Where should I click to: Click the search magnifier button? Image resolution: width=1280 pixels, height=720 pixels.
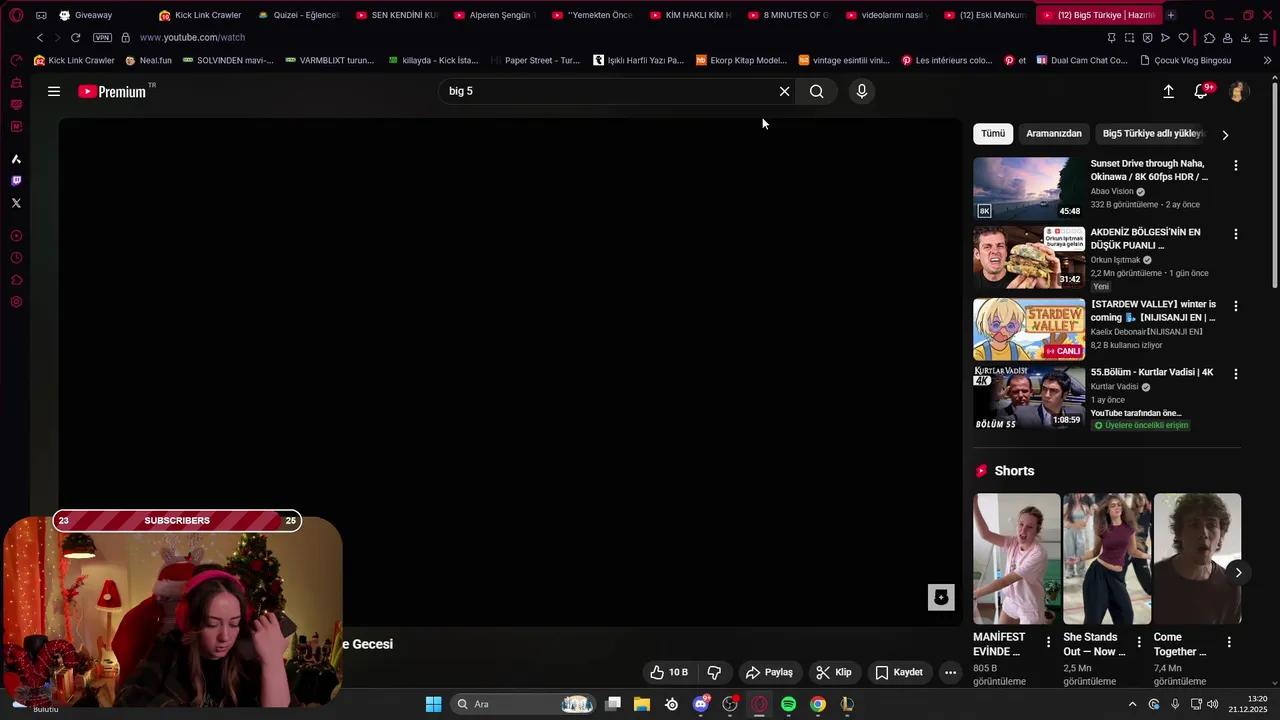[x=817, y=91]
